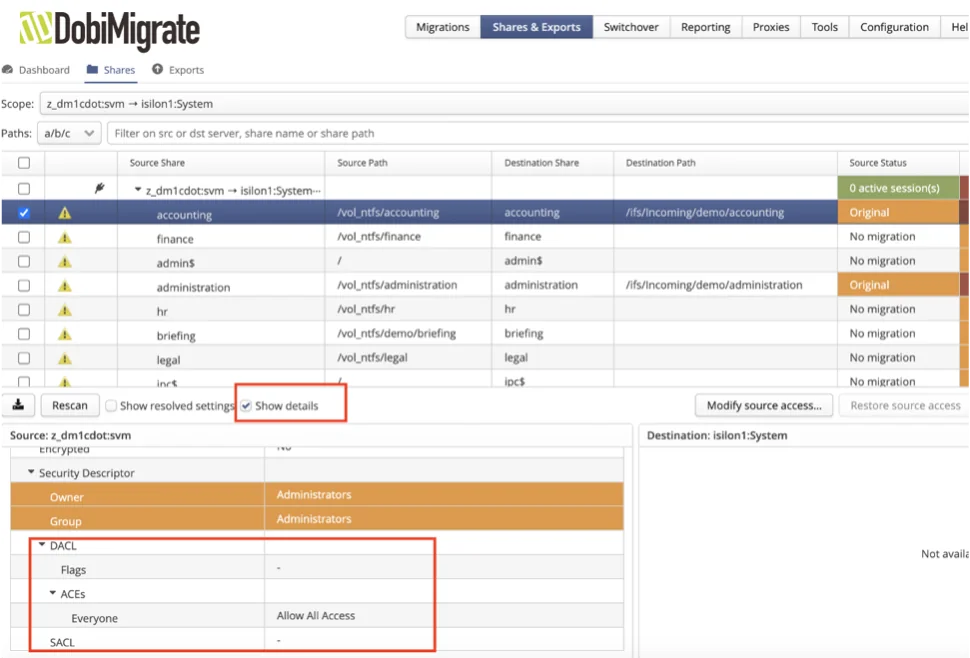Collapse the Security Descriptor section
The width and height of the screenshot is (970, 658).
31,473
